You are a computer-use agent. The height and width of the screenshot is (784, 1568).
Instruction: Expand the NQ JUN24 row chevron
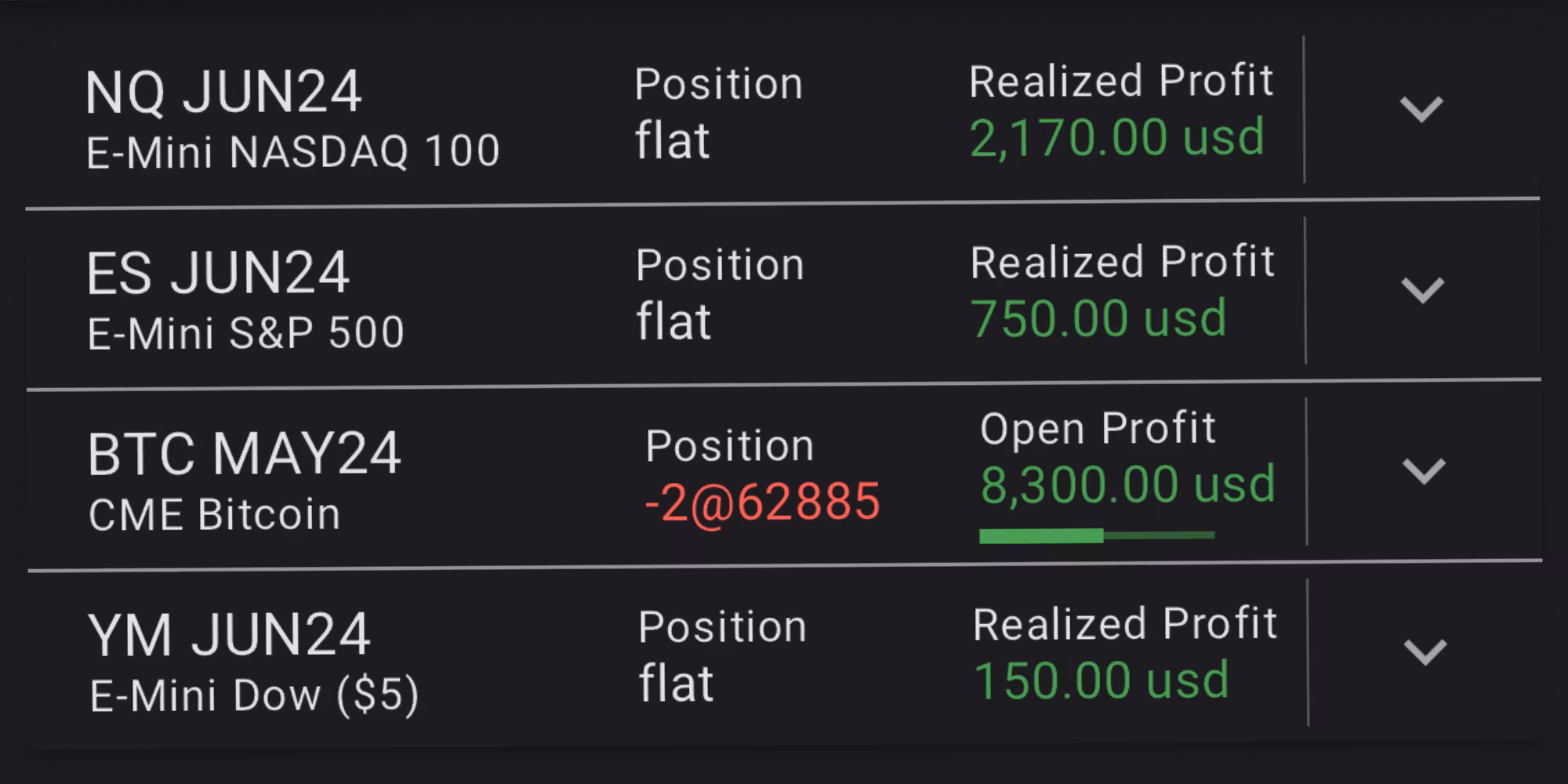tap(1421, 109)
